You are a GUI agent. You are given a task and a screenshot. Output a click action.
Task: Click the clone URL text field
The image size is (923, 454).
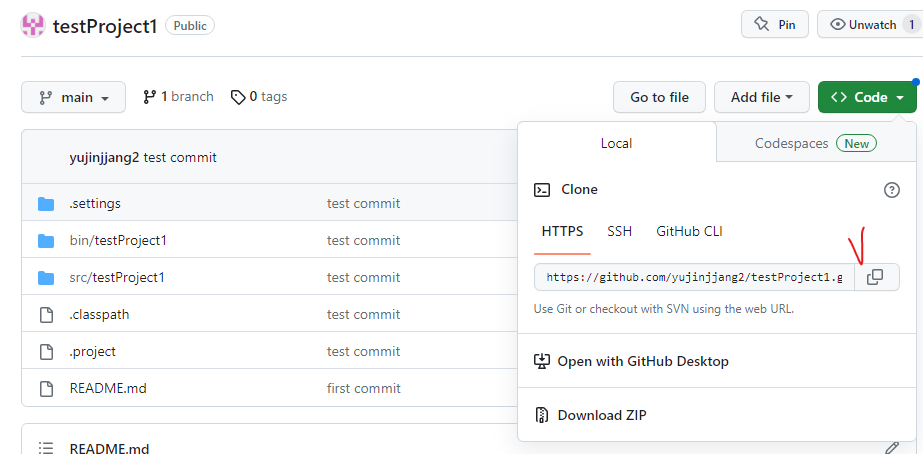click(694, 277)
